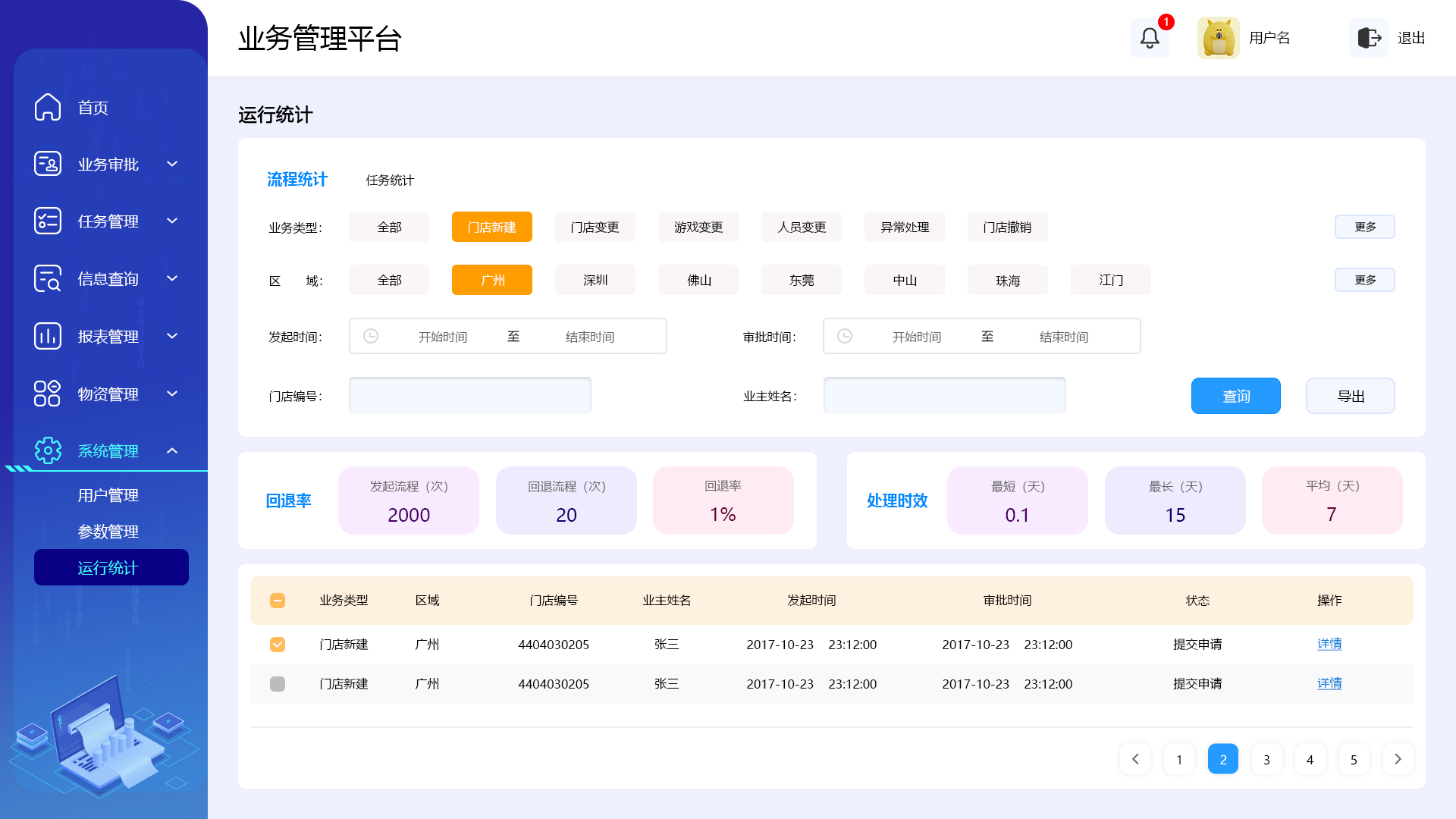Expand more business types with 更多
This screenshot has height=819, width=1456.
click(x=1364, y=227)
